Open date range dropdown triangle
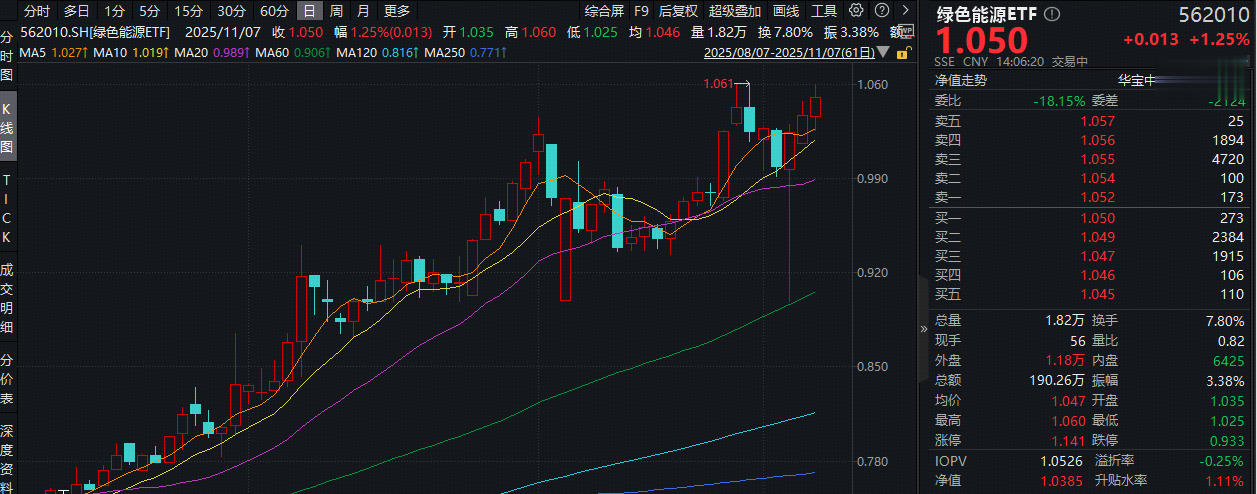The width and height of the screenshot is (1257, 494). click(883, 52)
